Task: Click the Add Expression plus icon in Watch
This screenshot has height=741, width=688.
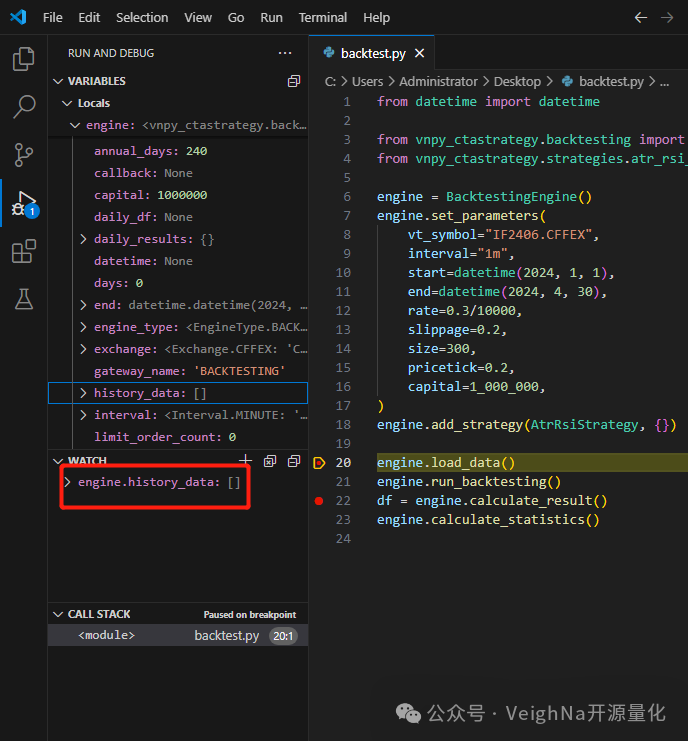Action: [x=246, y=461]
